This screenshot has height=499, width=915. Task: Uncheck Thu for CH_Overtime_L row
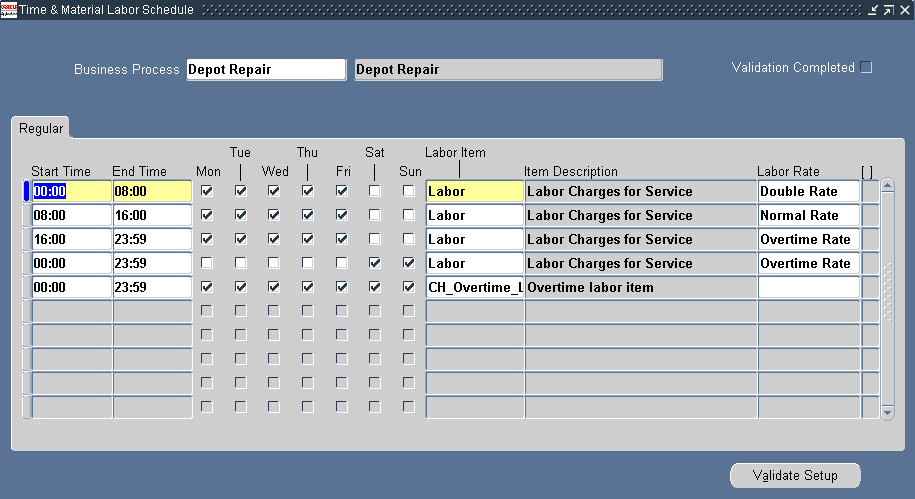[x=308, y=287]
